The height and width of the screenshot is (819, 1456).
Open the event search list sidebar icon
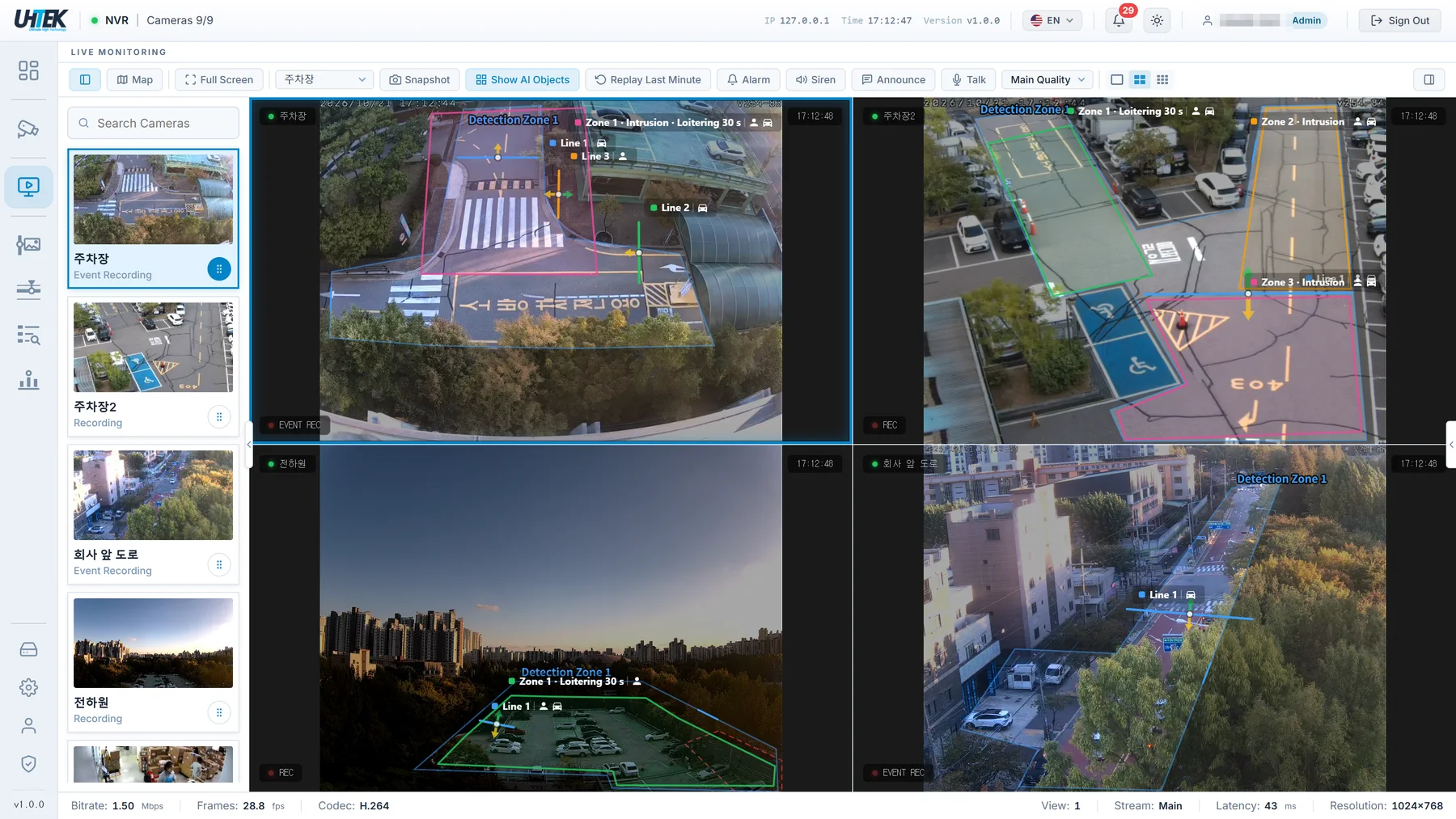pos(28,334)
